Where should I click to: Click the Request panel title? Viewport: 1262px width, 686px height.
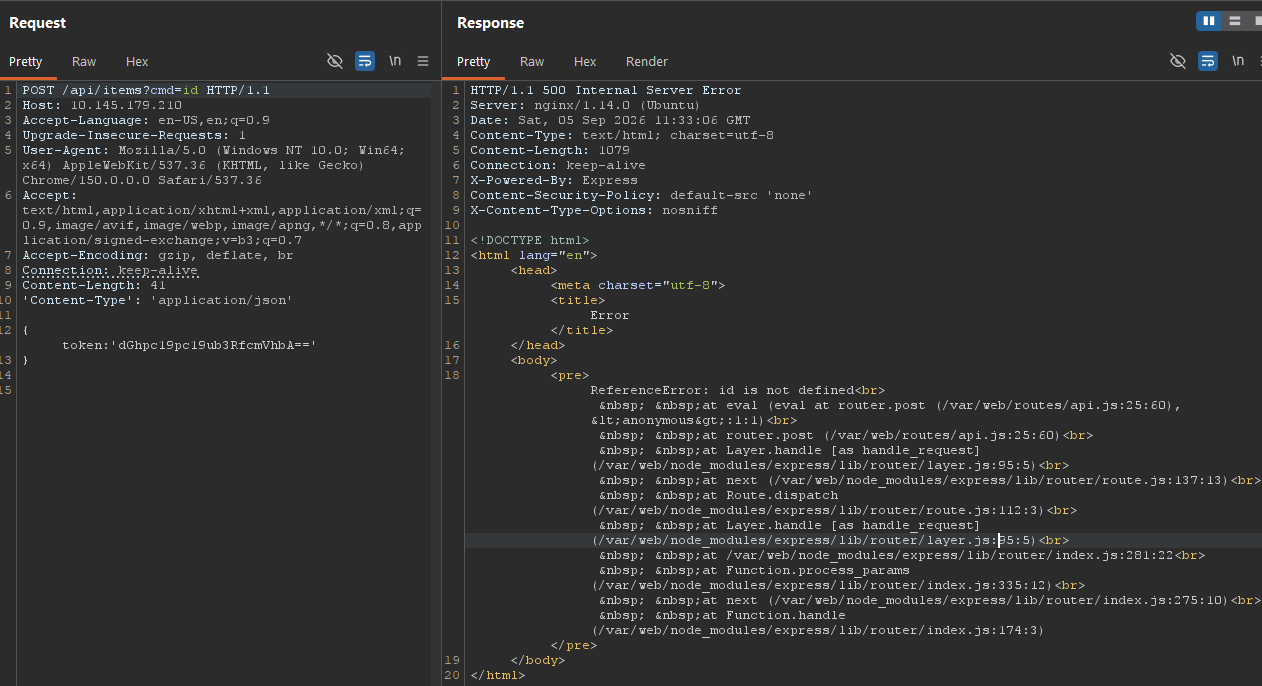click(x=37, y=22)
